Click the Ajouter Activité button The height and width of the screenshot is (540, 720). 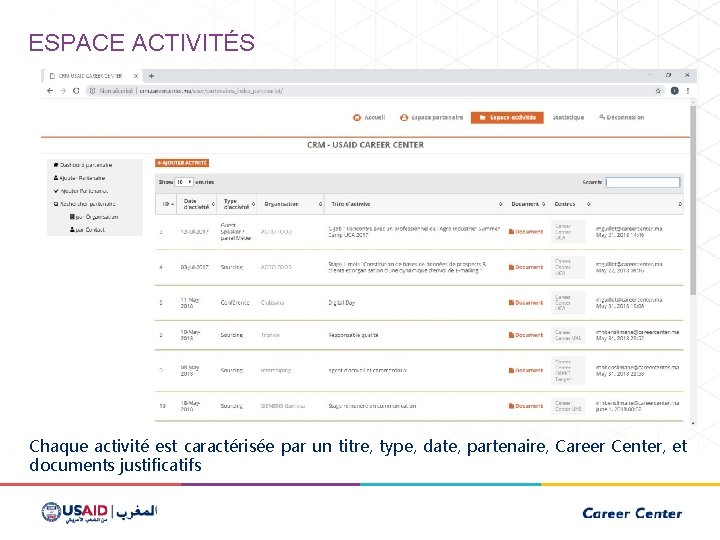coord(182,163)
